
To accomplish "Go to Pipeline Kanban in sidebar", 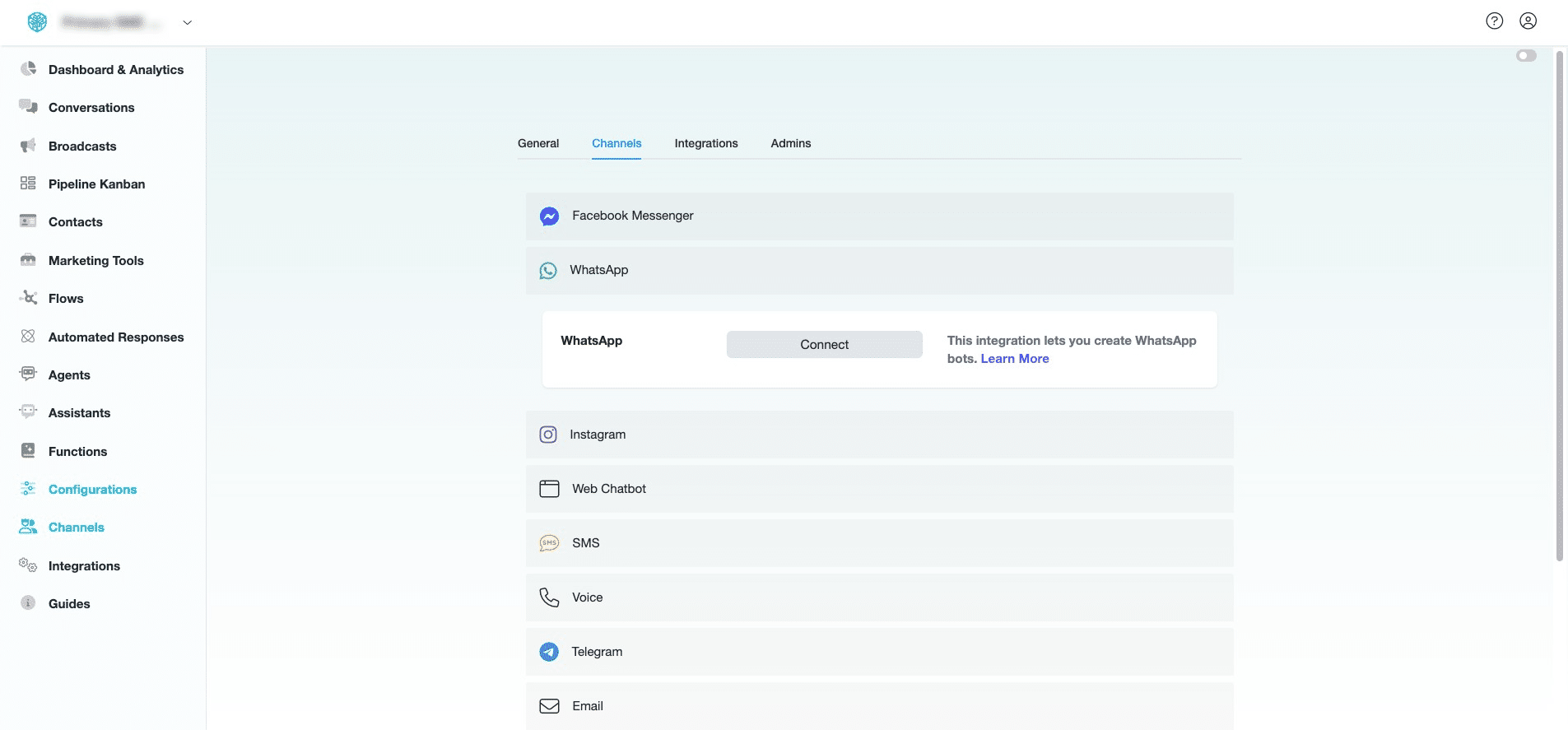I will point(96,184).
